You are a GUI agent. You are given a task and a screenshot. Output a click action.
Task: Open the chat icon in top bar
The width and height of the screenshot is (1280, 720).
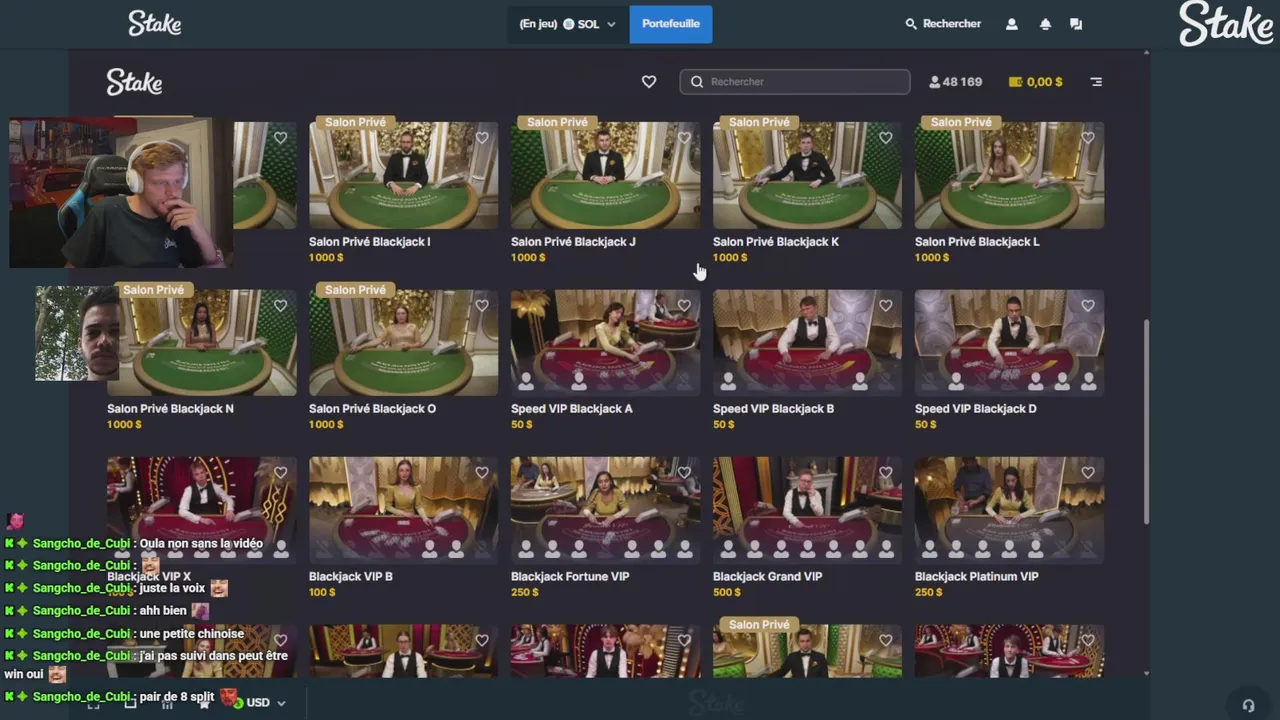[x=1076, y=24]
